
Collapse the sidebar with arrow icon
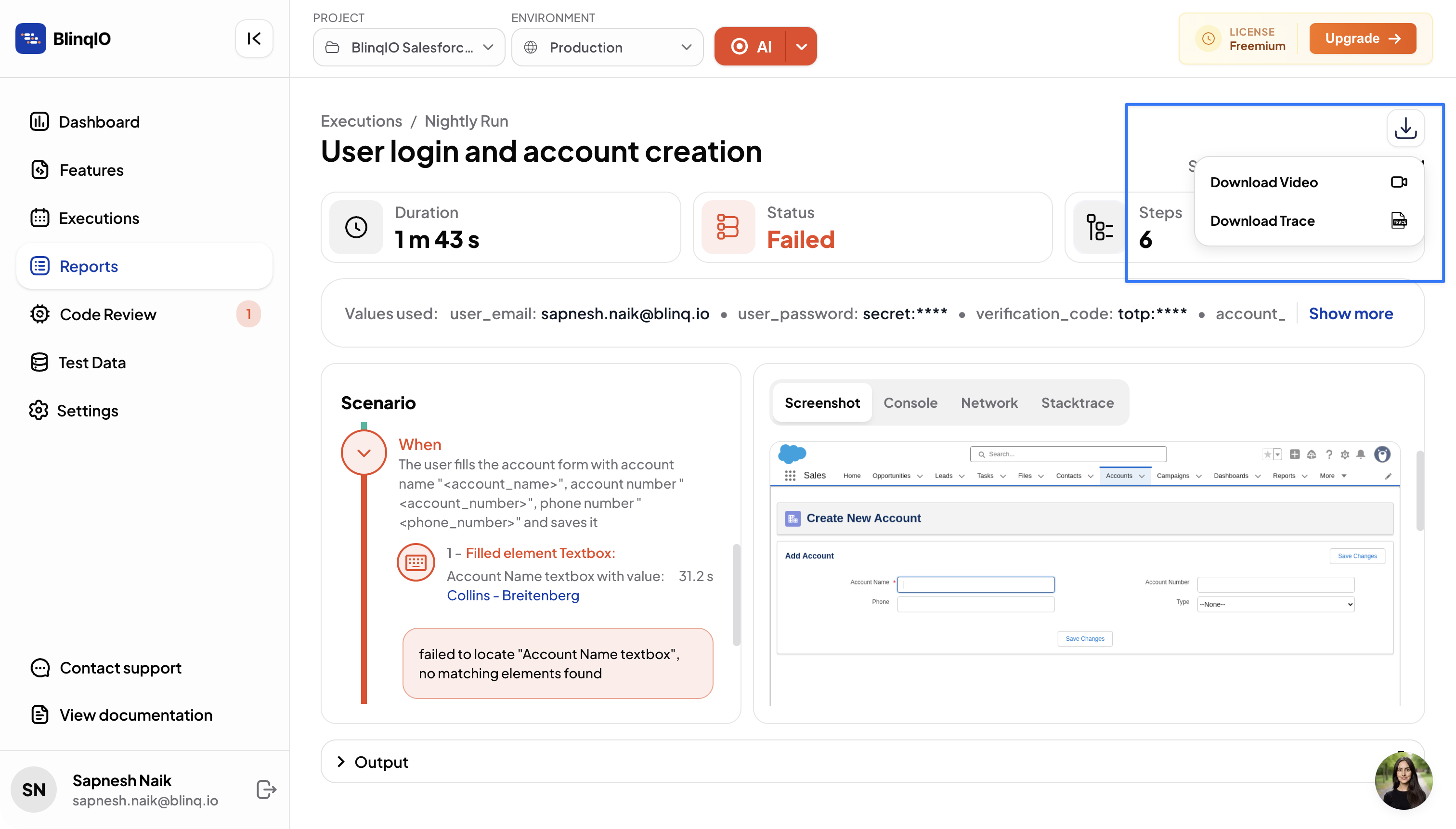click(x=254, y=39)
